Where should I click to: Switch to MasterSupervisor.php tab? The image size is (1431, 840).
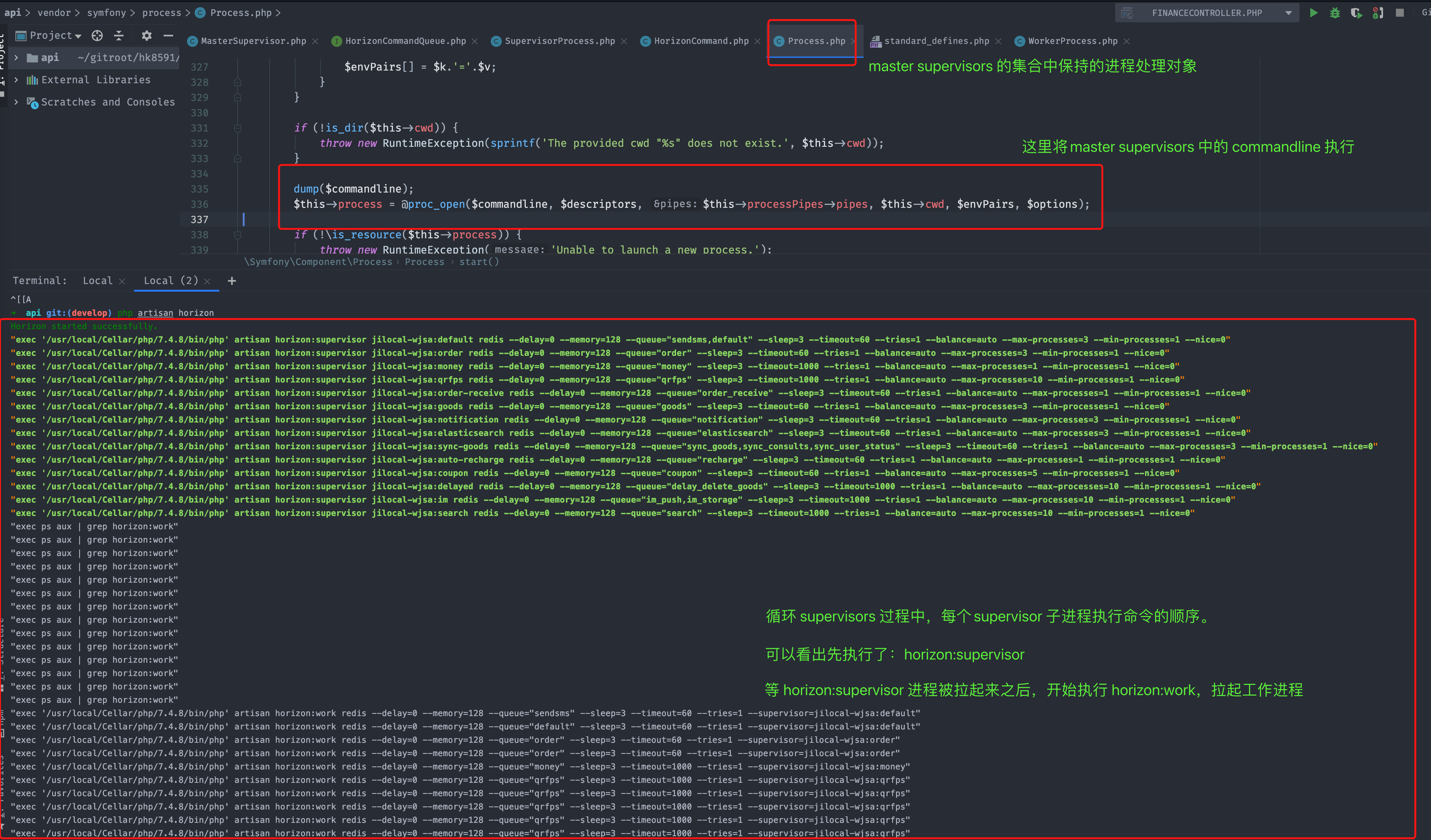[x=253, y=41]
